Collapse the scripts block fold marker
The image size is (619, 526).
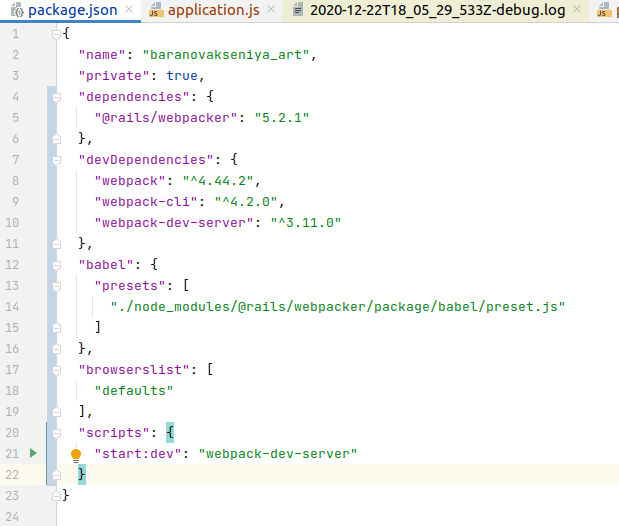pos(56,433)
